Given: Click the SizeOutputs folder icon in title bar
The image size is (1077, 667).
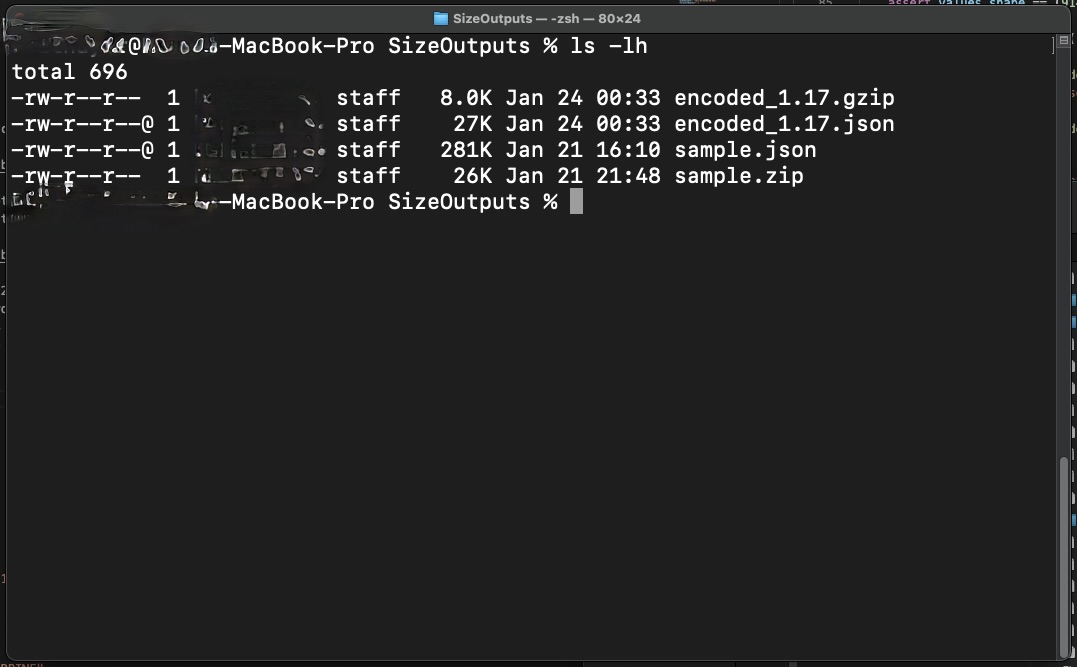Looking at the screenshot, I should pos(441,18).
